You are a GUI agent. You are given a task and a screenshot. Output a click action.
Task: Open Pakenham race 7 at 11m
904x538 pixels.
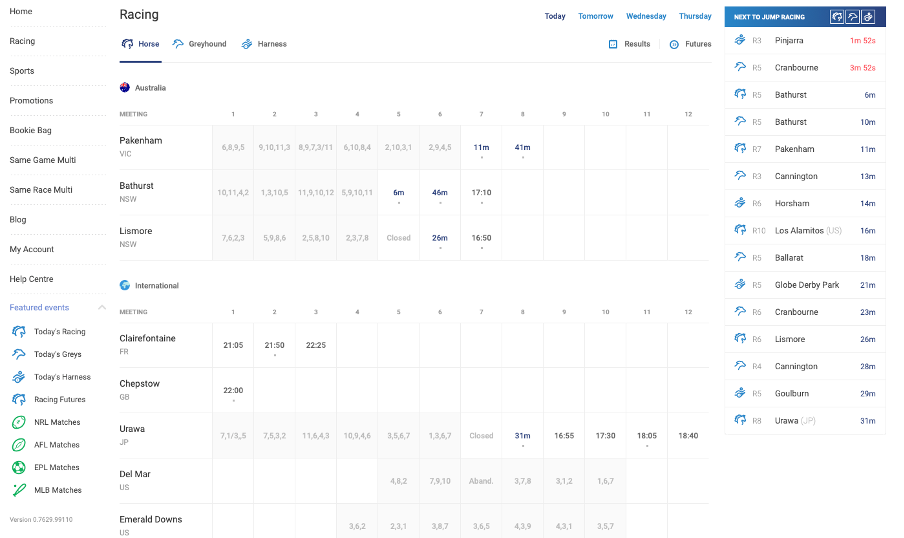click(481, 147)
